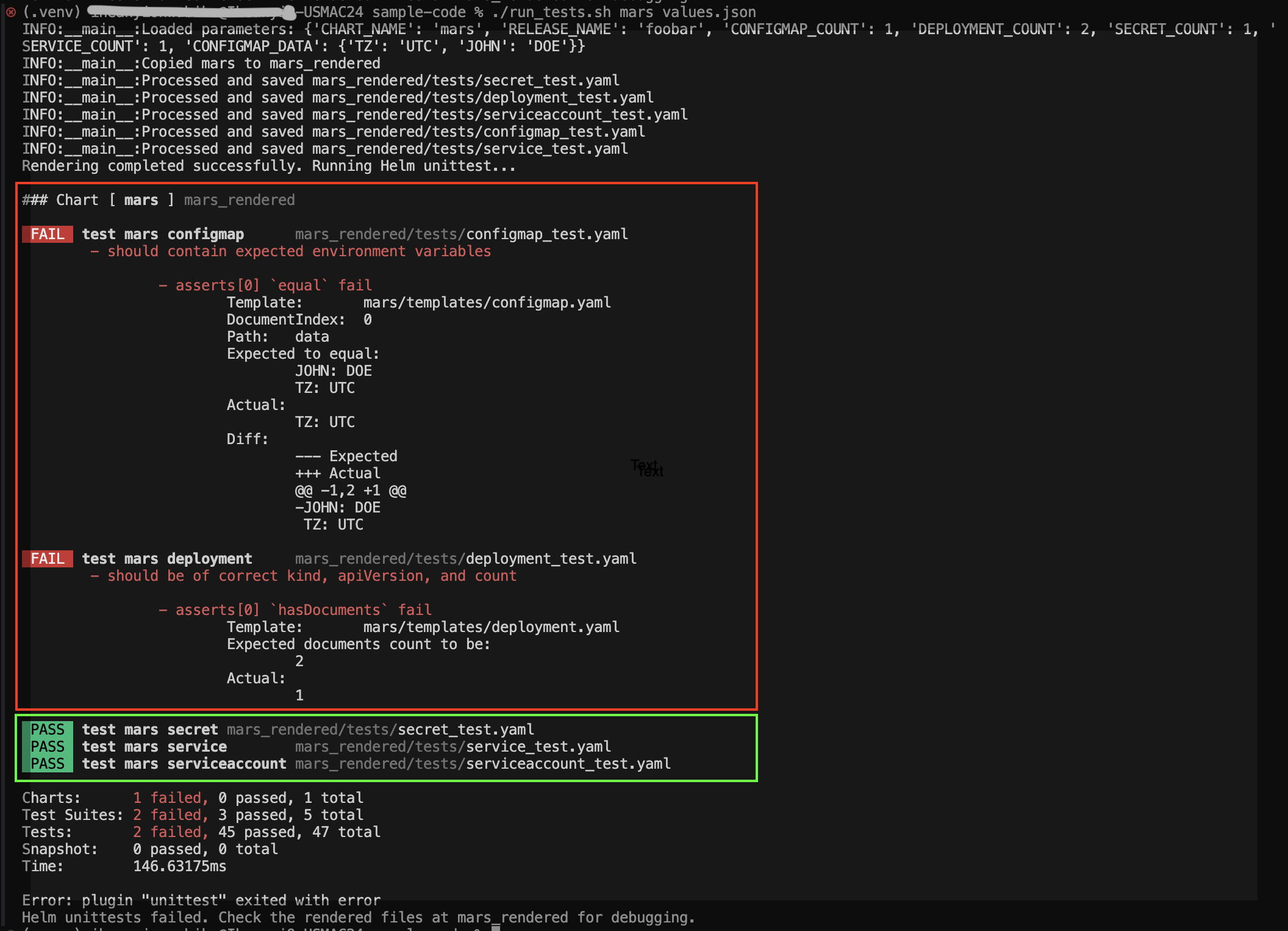
Task: Click the FAIL badge for deployment test
Action: 47,559
